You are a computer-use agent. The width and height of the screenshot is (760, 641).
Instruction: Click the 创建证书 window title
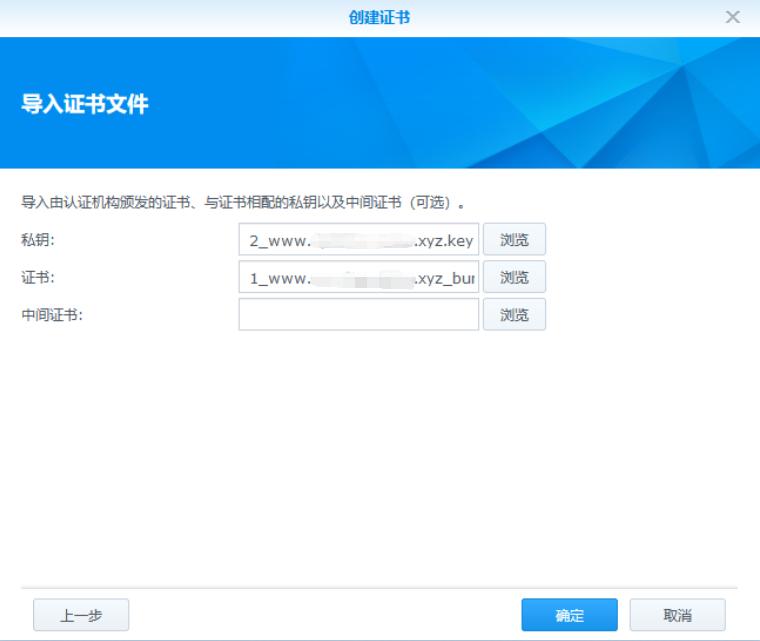tap(379, 17)
